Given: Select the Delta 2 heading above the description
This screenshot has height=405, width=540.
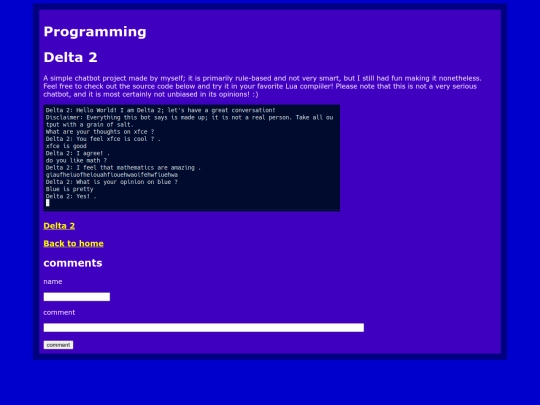Looking at the screenshot, I should coord(71,58).
